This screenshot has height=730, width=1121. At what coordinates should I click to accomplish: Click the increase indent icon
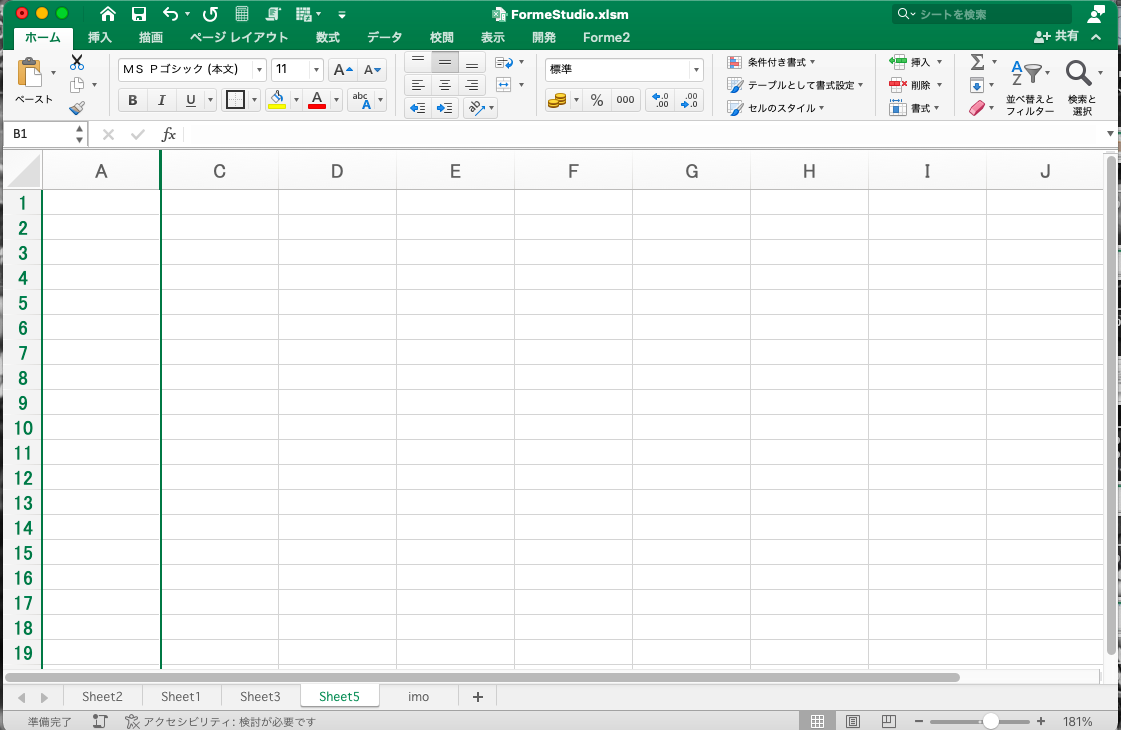click(445, 108)
